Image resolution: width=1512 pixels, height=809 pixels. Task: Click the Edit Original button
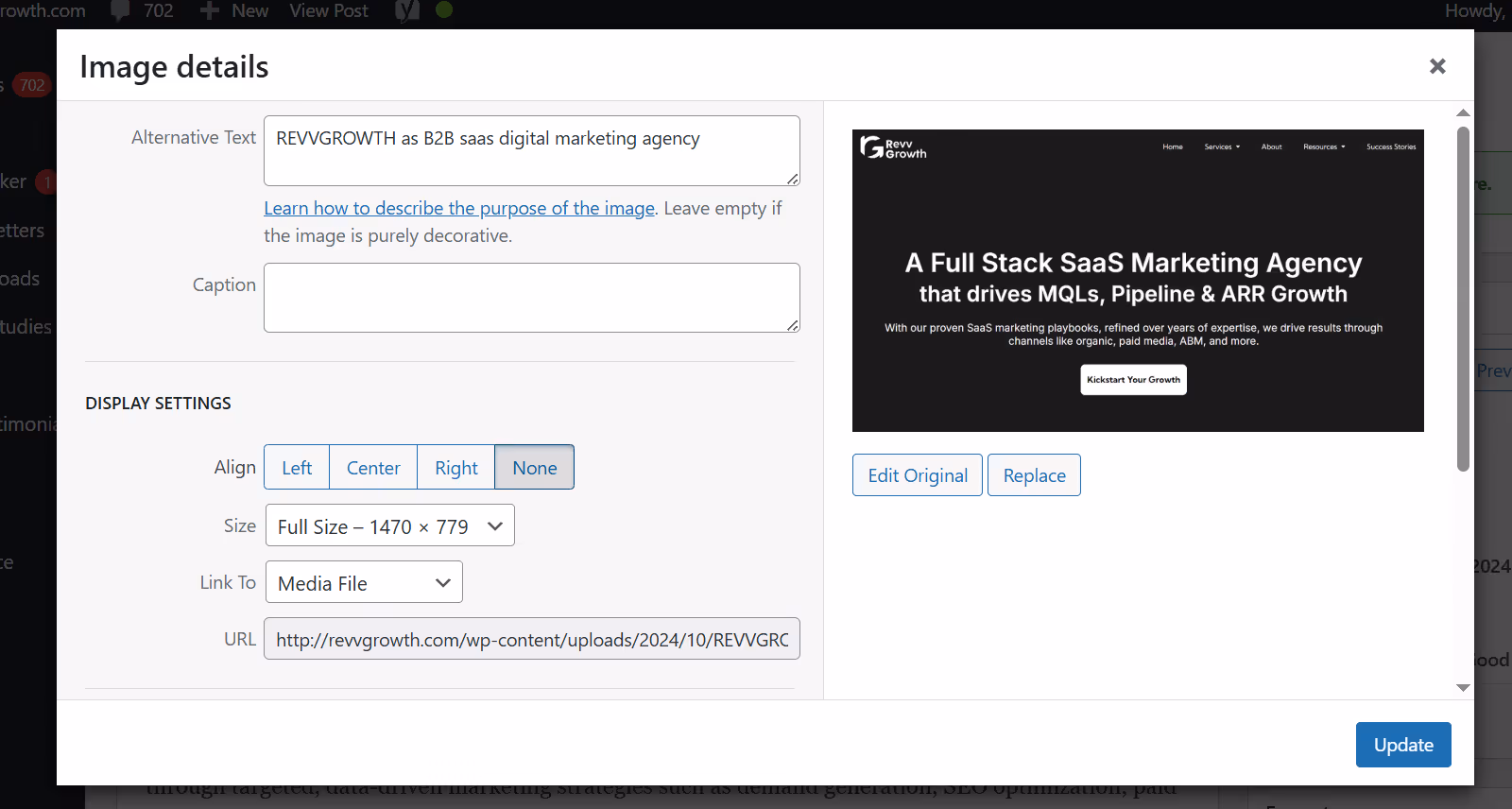tap(918, 474)
